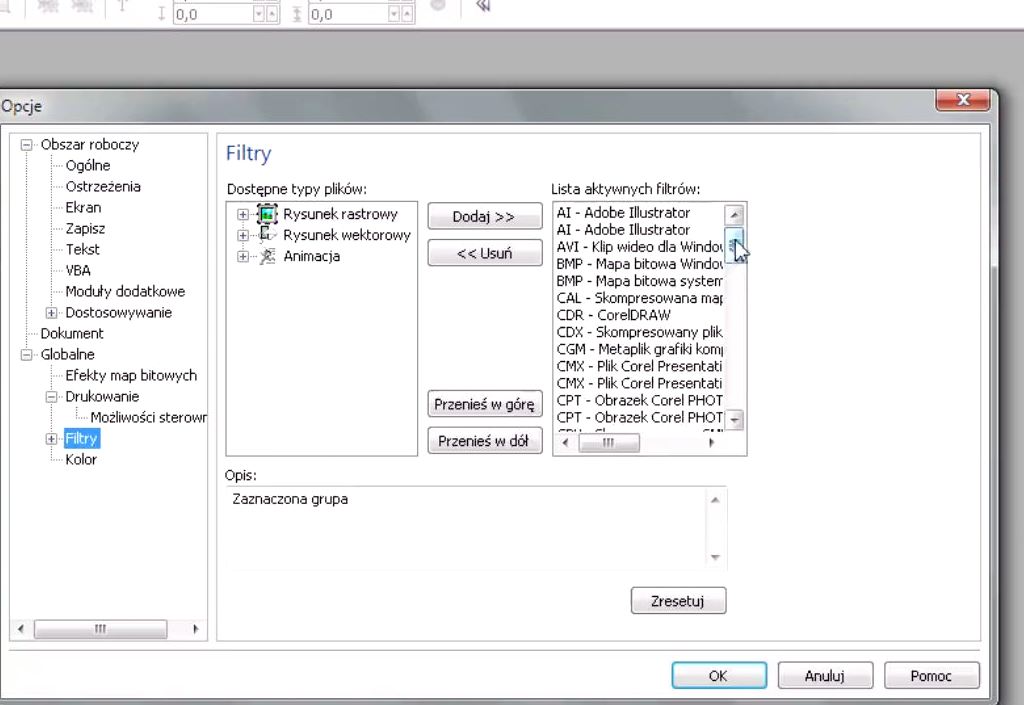Select Ostrzeżenia in the options tree
Screen dimensions: 1024x705
click(103, 186)
